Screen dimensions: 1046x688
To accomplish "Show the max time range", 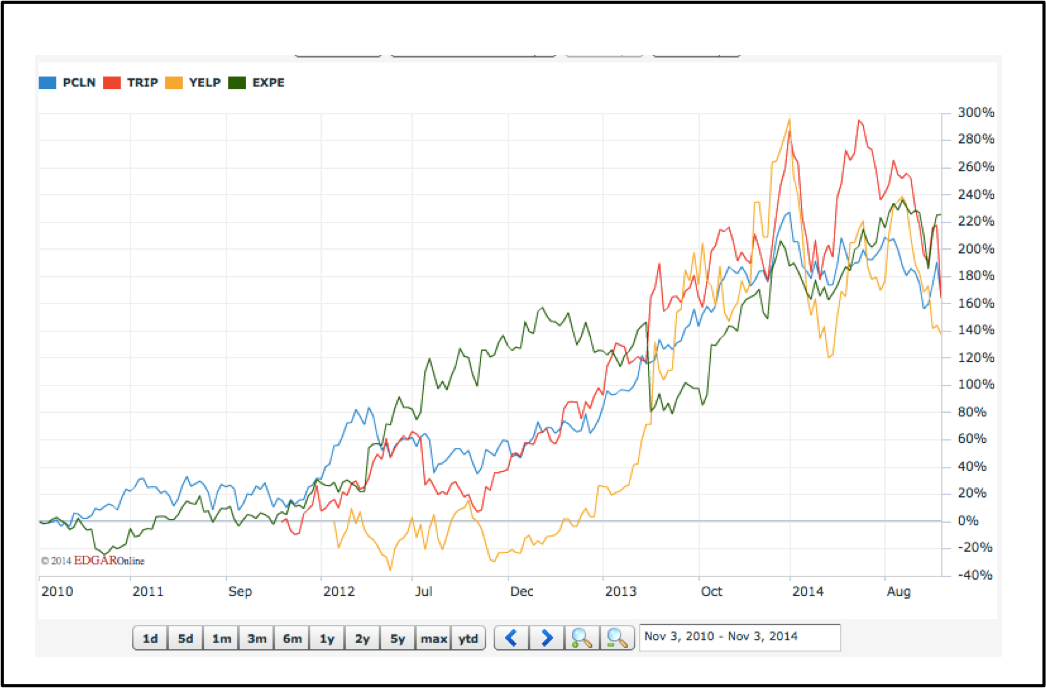I will coord(433,639).
